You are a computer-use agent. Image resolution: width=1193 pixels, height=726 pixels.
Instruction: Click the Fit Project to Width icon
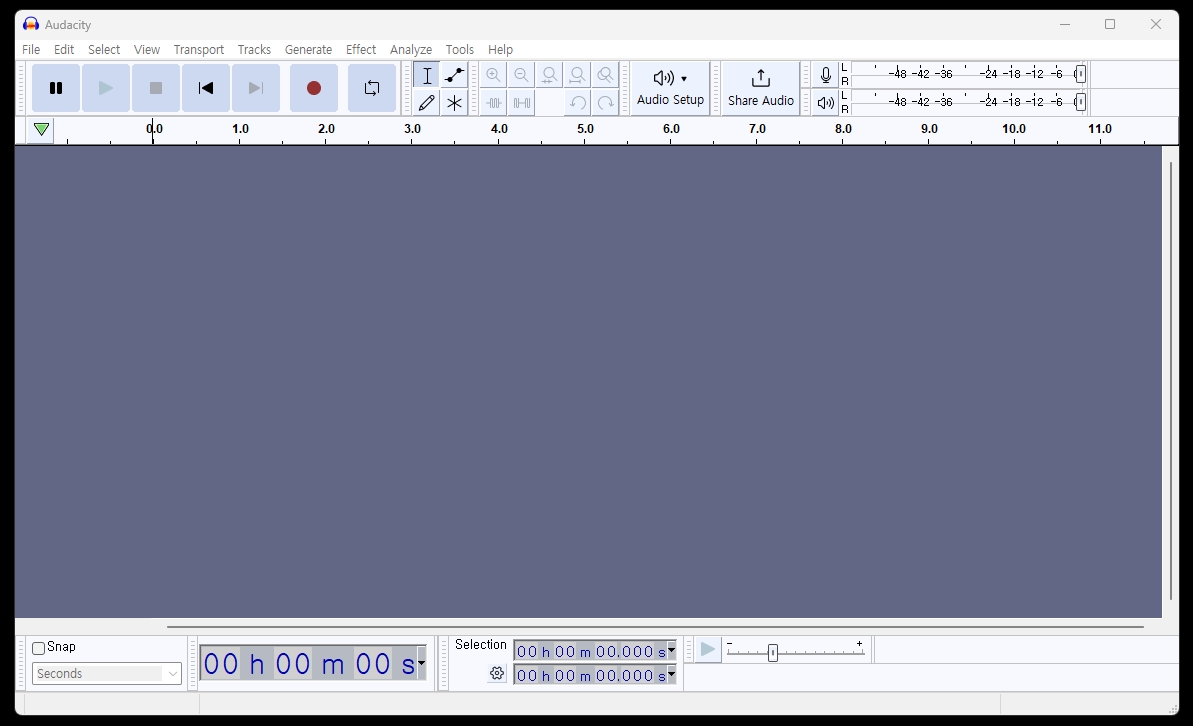[577, 75]
